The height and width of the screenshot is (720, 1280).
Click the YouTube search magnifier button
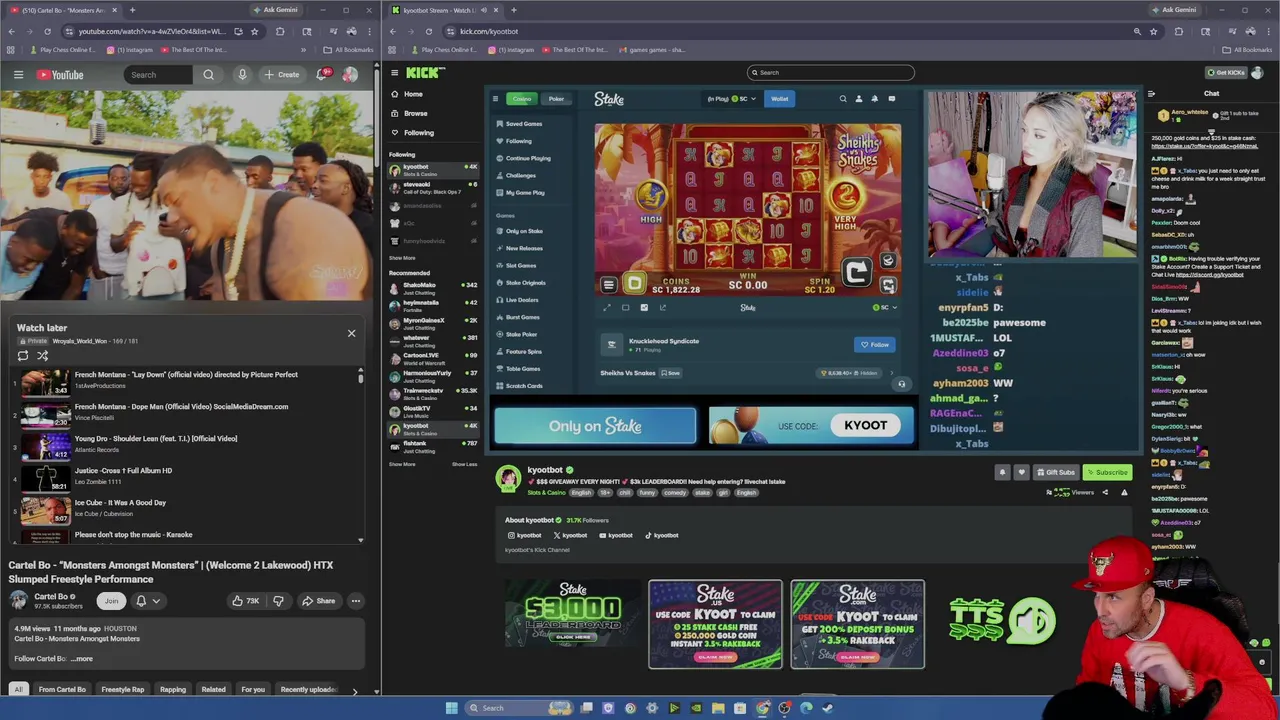[x=208, y=75]
